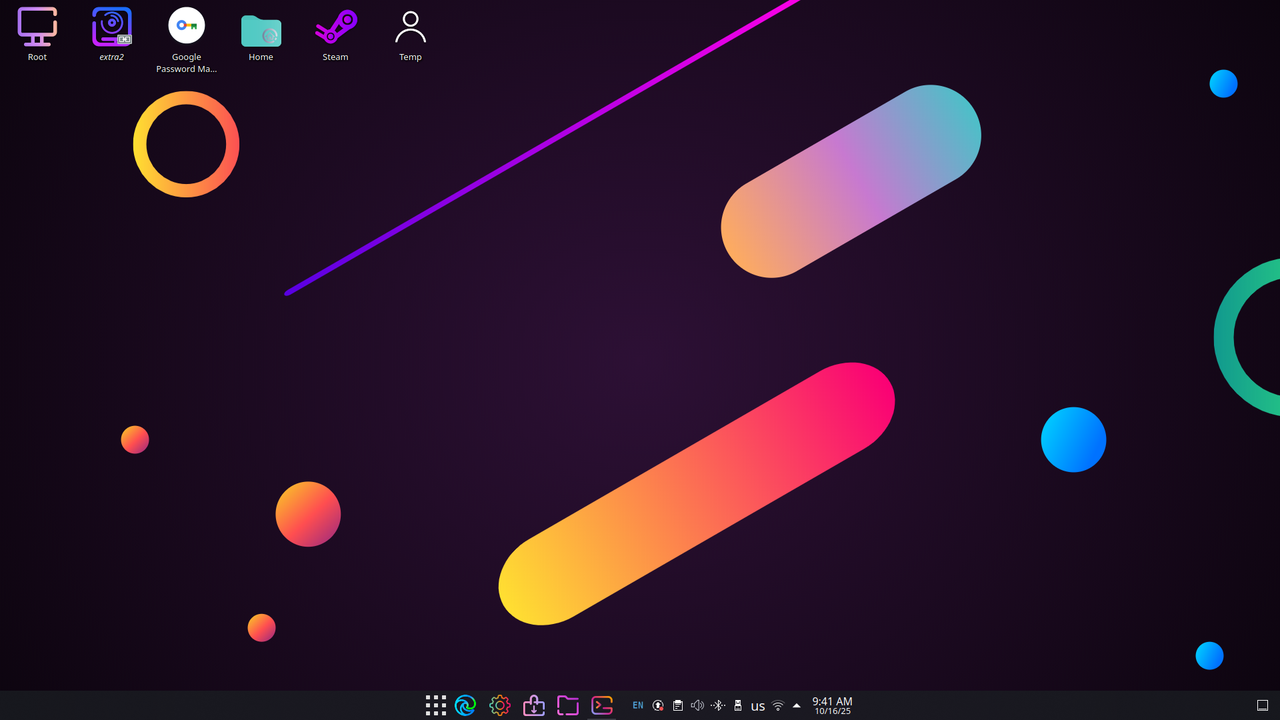Image resolution: width=1280 pixels, height=720 pixels.
Task: Open the clipboard tray icon
Action: (678, 705)
